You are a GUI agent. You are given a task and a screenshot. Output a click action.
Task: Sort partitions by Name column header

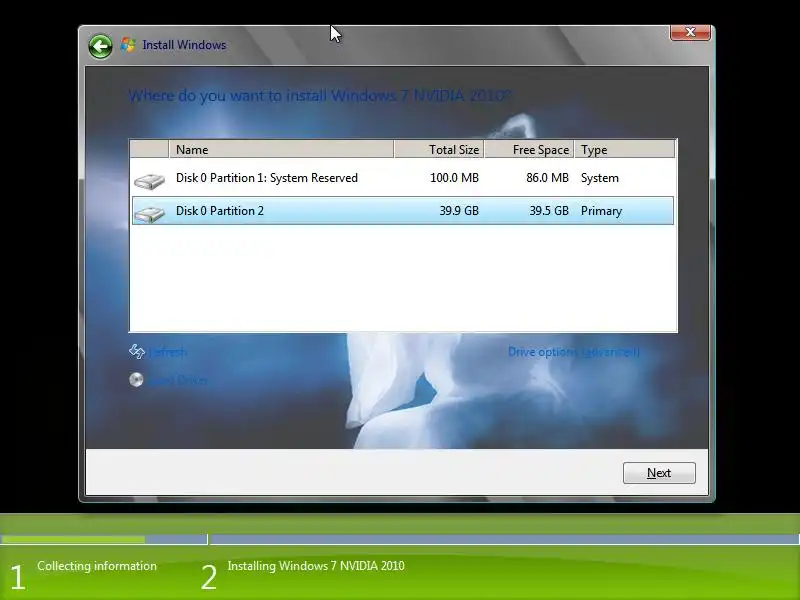(x=281, y=149)
